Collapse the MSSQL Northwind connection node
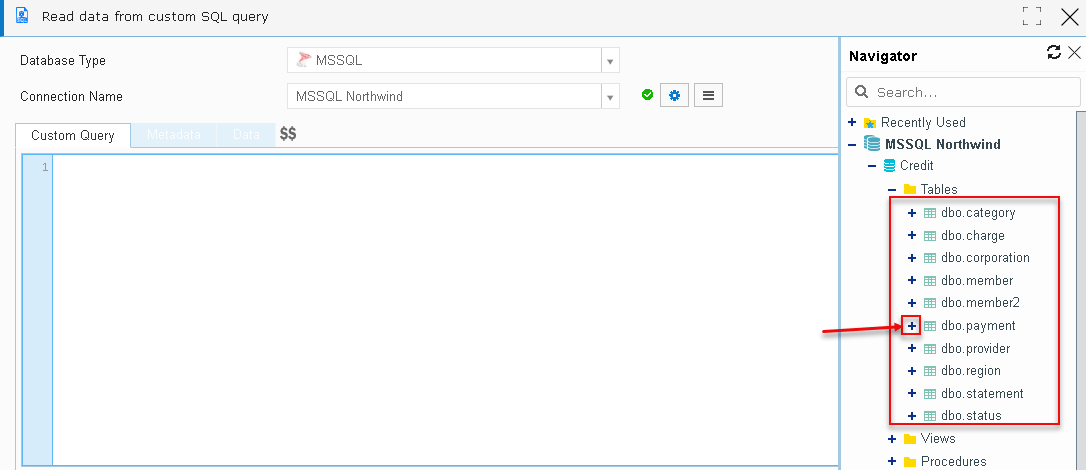This screenshot has height=470, width=1086. coord(853,145)
